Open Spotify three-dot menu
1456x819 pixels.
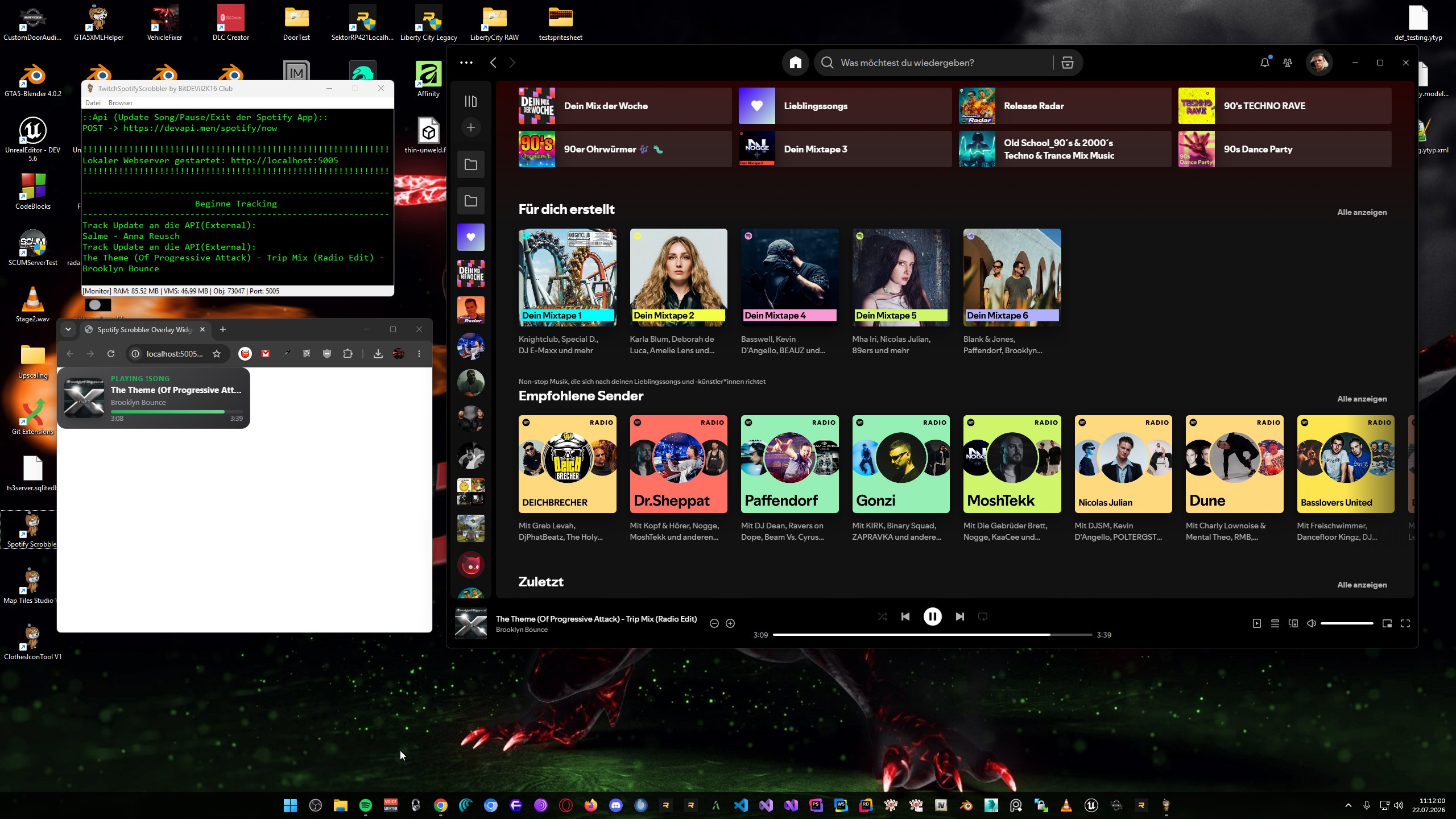[466, 63]
